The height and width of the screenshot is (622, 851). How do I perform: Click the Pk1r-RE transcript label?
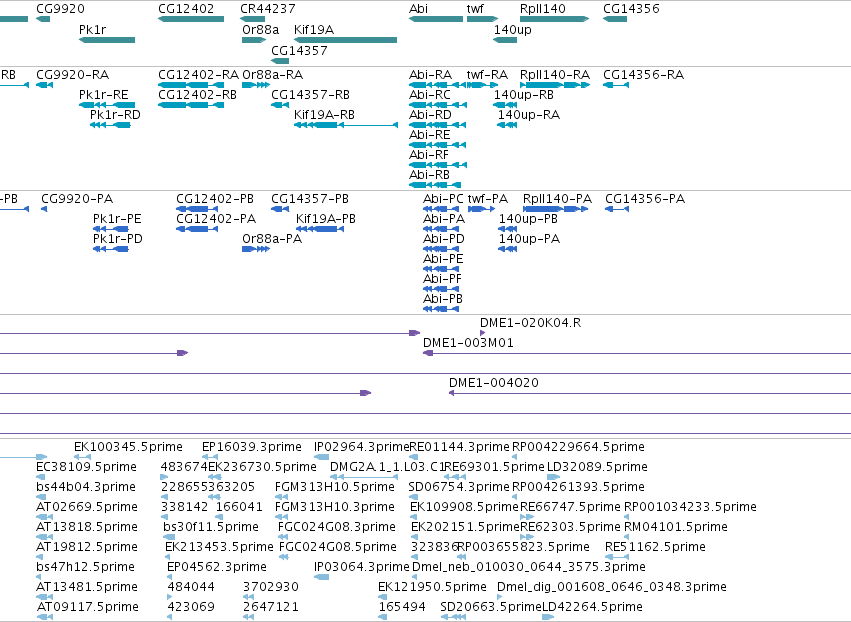pyautogui.click(x=104, y=94)
